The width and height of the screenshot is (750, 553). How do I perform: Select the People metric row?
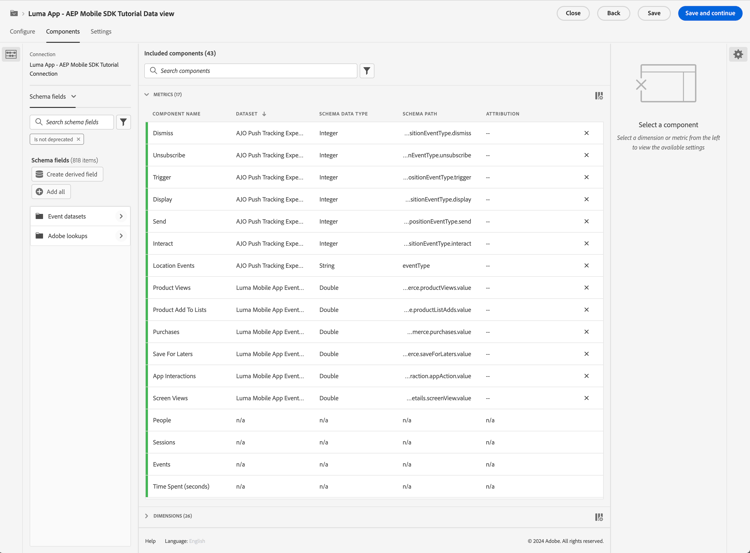pyautogui.click(x=375, y=420)
